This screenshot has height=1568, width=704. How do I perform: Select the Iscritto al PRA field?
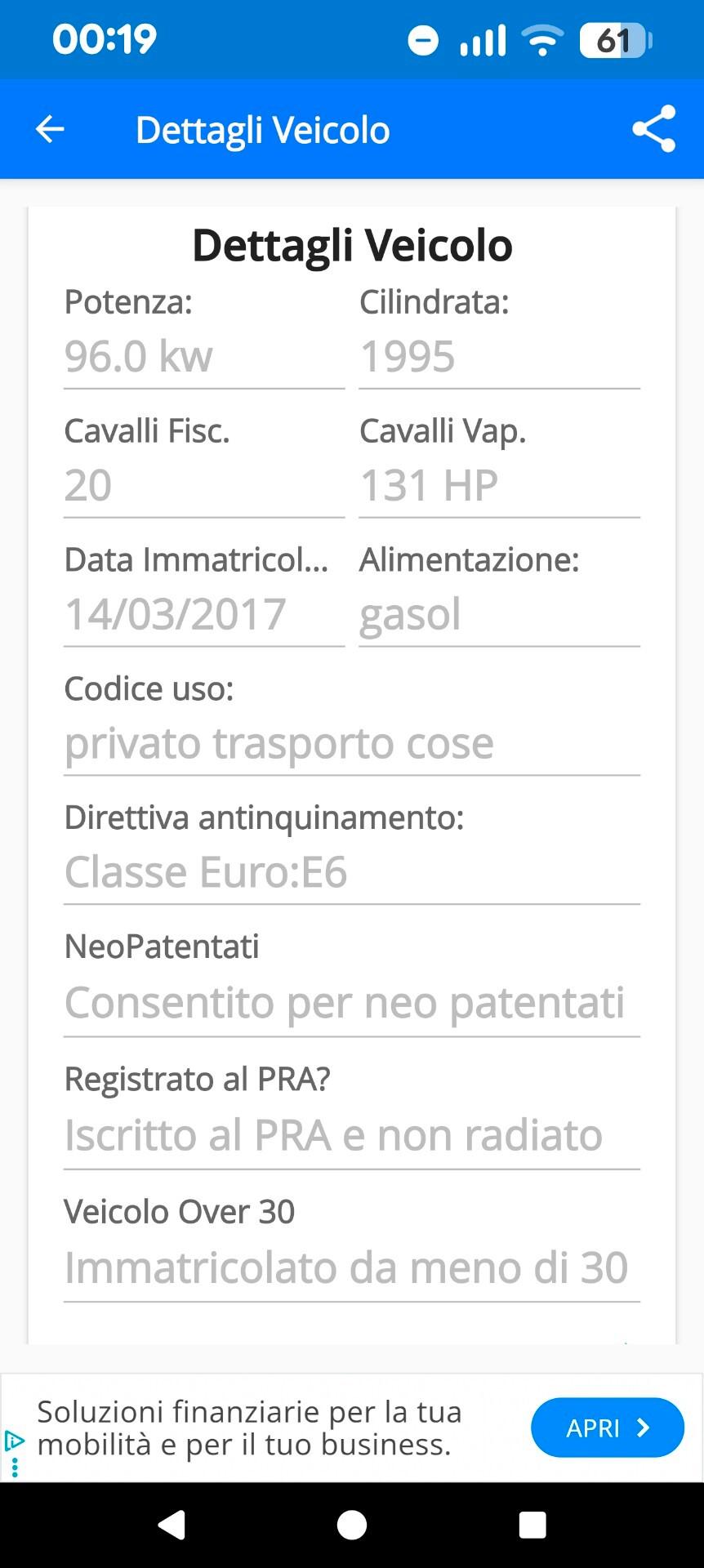click(351, 1135)
